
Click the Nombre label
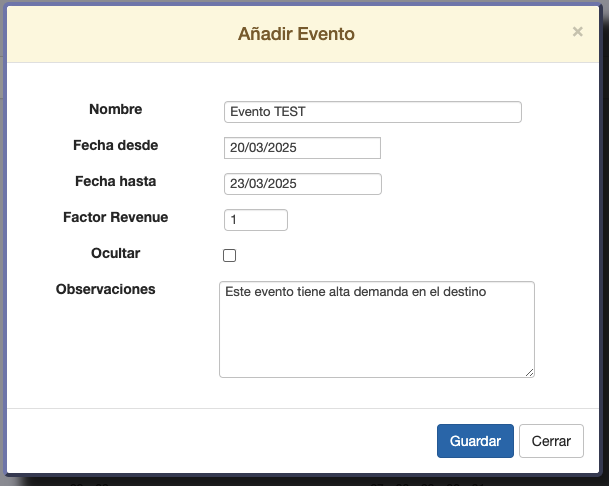(x=115, y=109)
